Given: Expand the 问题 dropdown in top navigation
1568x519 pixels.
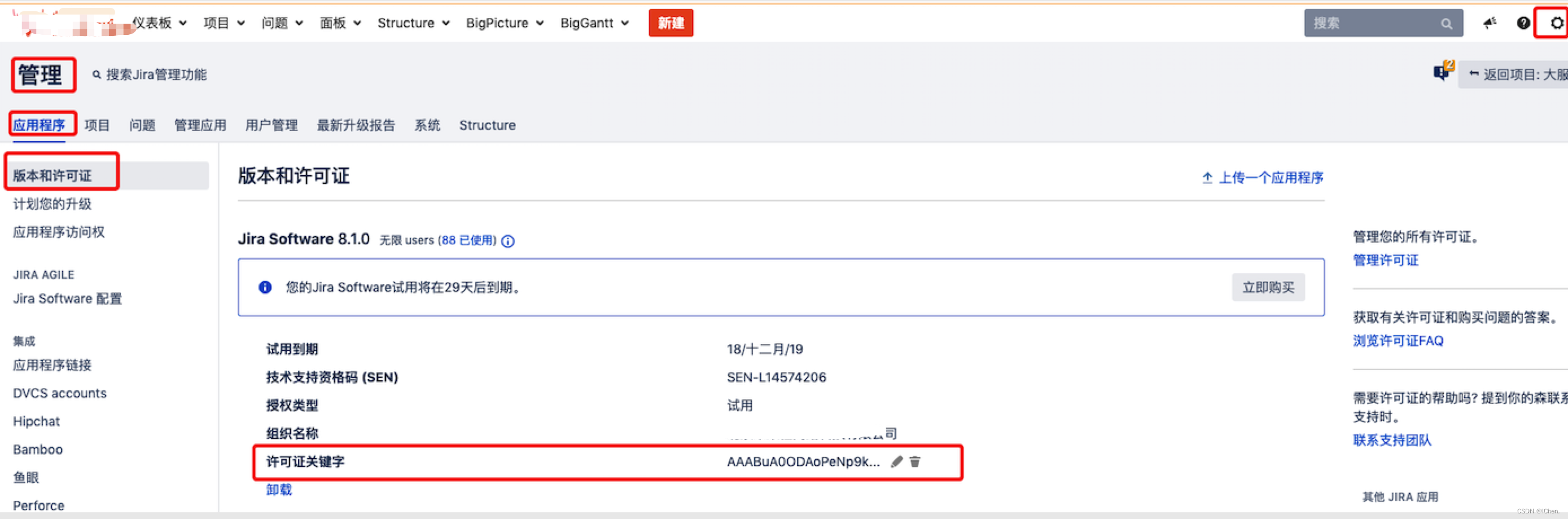Looking at the screenshot, I should click(x=282, y=23).
